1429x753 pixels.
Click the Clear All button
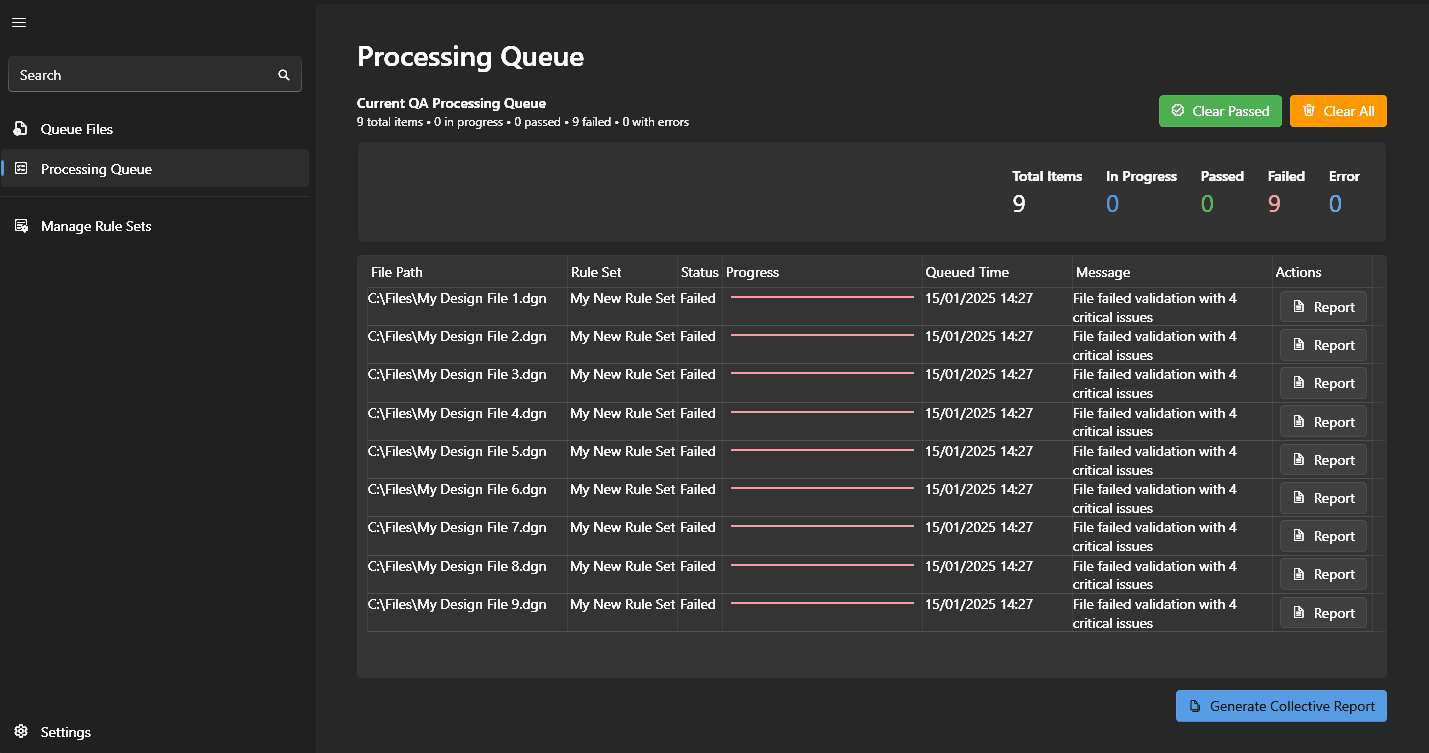point(1338,110)
